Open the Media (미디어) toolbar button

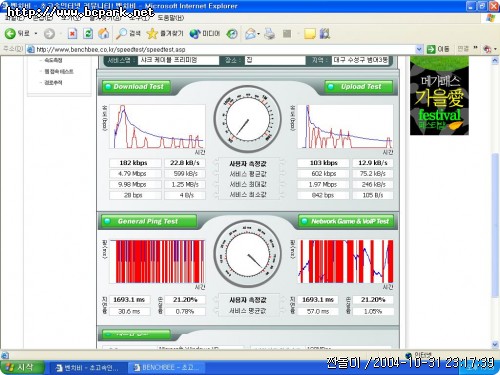[205, 33]
